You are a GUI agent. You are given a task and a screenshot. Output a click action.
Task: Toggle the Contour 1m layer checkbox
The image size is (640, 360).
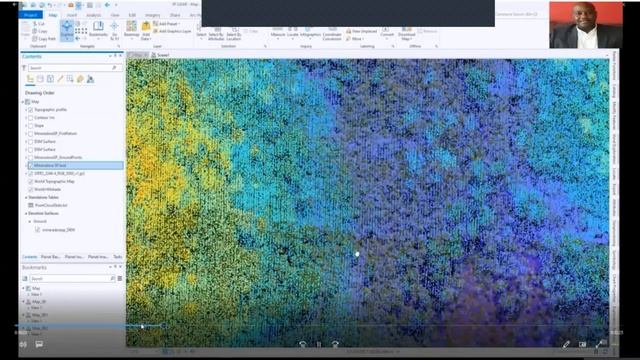(x=30, y=118)
